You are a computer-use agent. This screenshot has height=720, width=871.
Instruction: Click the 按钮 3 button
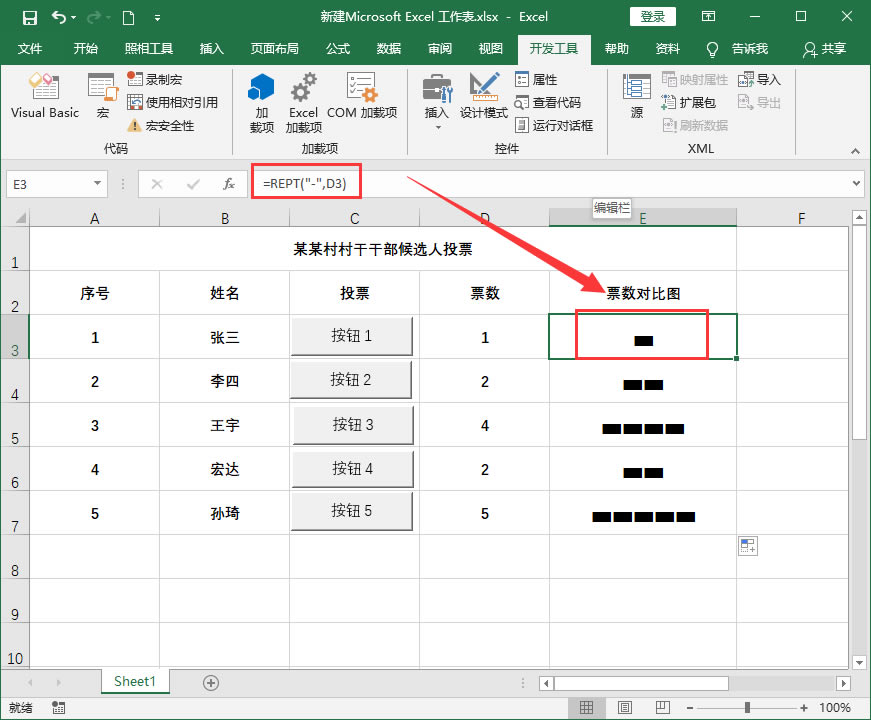point(352,425)
